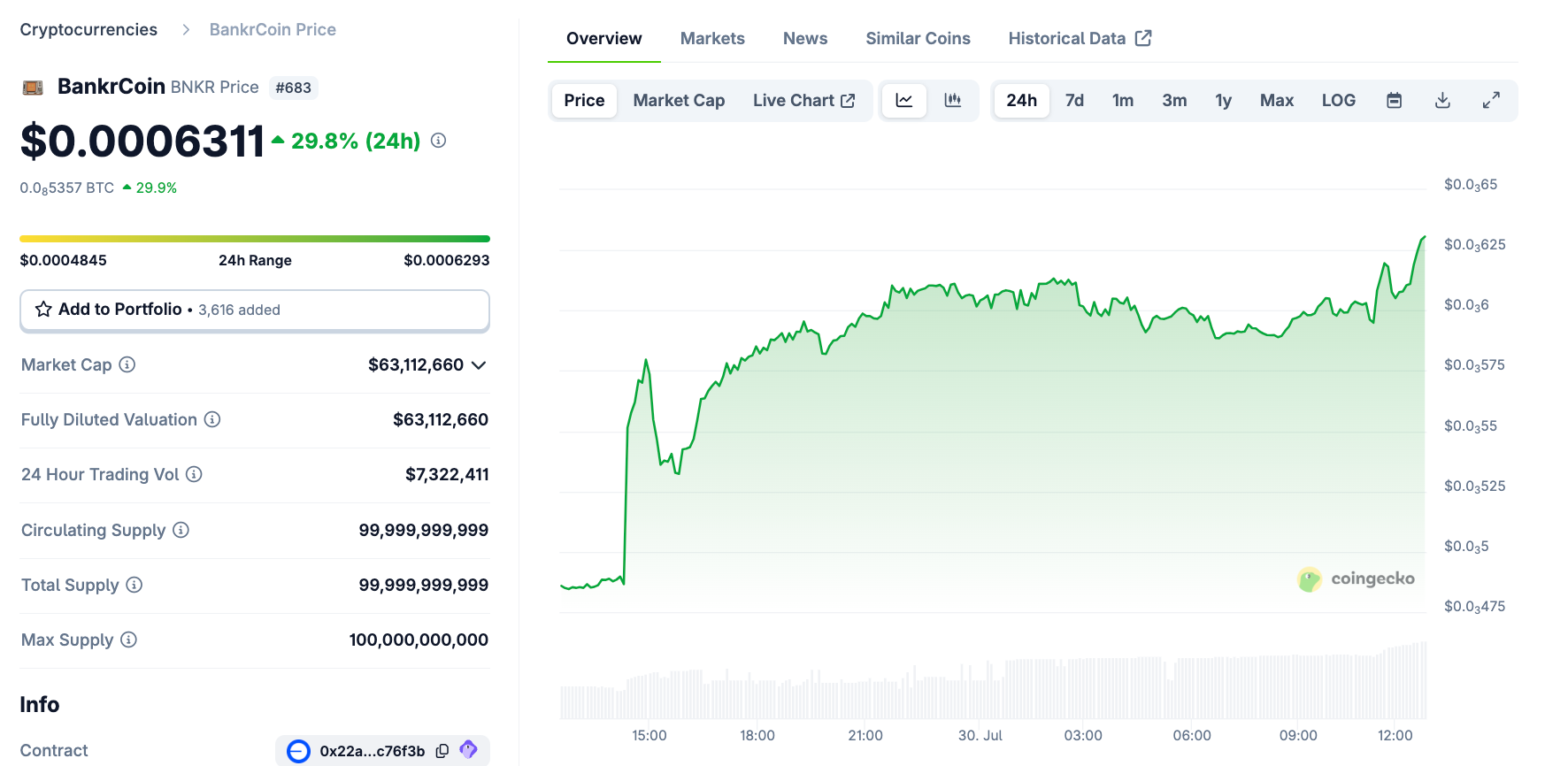Click the Market Cap info icon
The width and height of the screenshot is (1568, 766).
(x=127, y=364)
